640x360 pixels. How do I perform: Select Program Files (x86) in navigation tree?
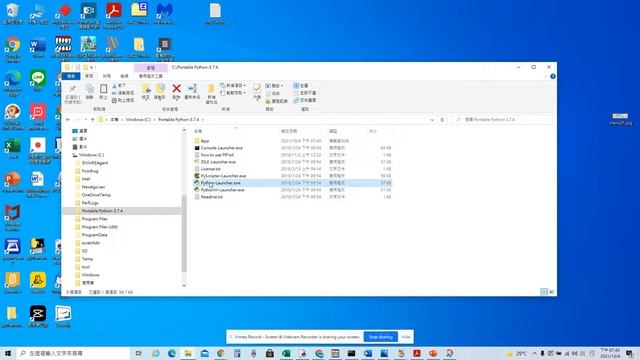(x=100, y=227)
